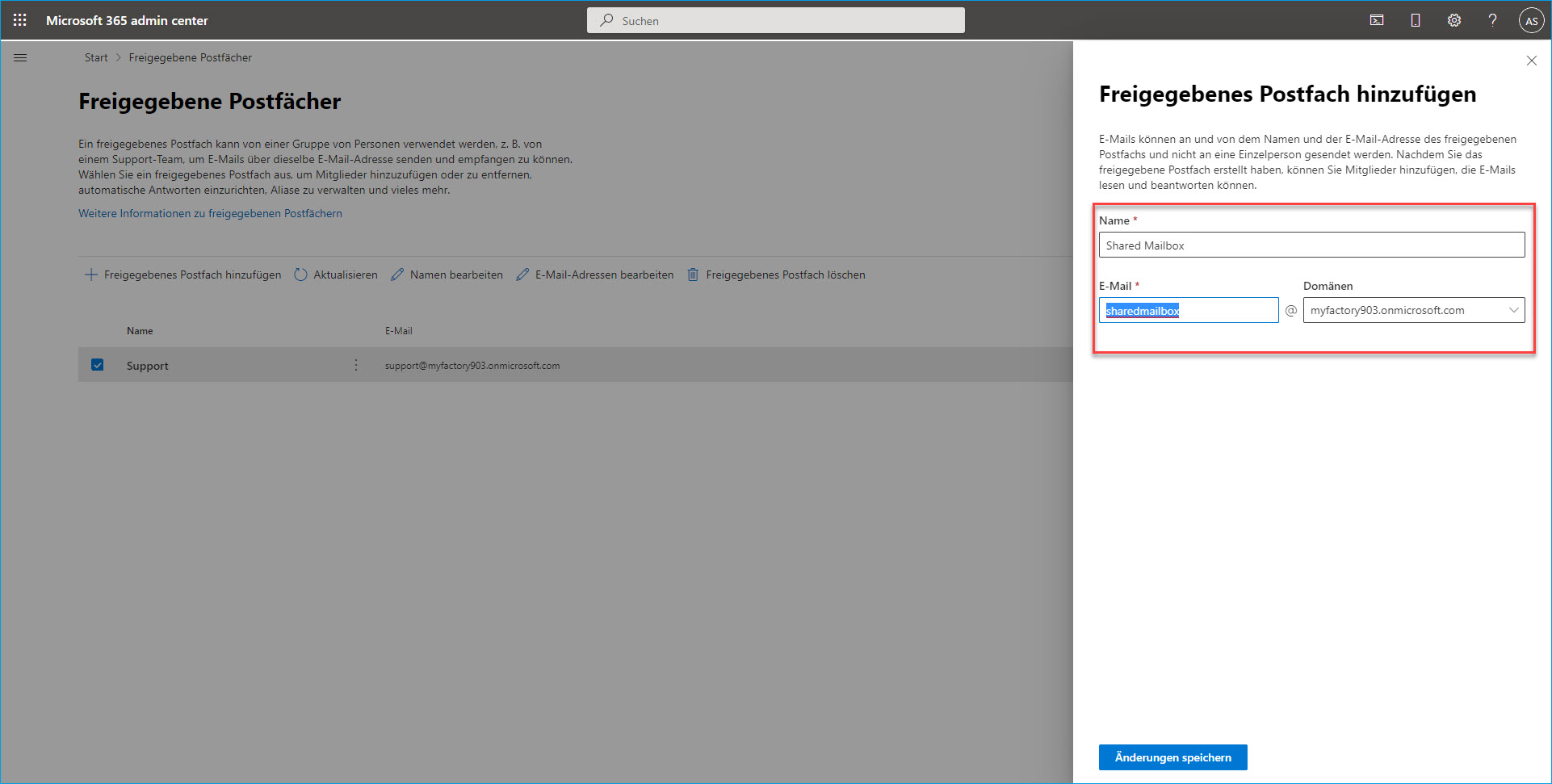This screenshot has width=1552, height=784.
Task: Open the app launcher waffle icon
Action: [x=20, y=20]
